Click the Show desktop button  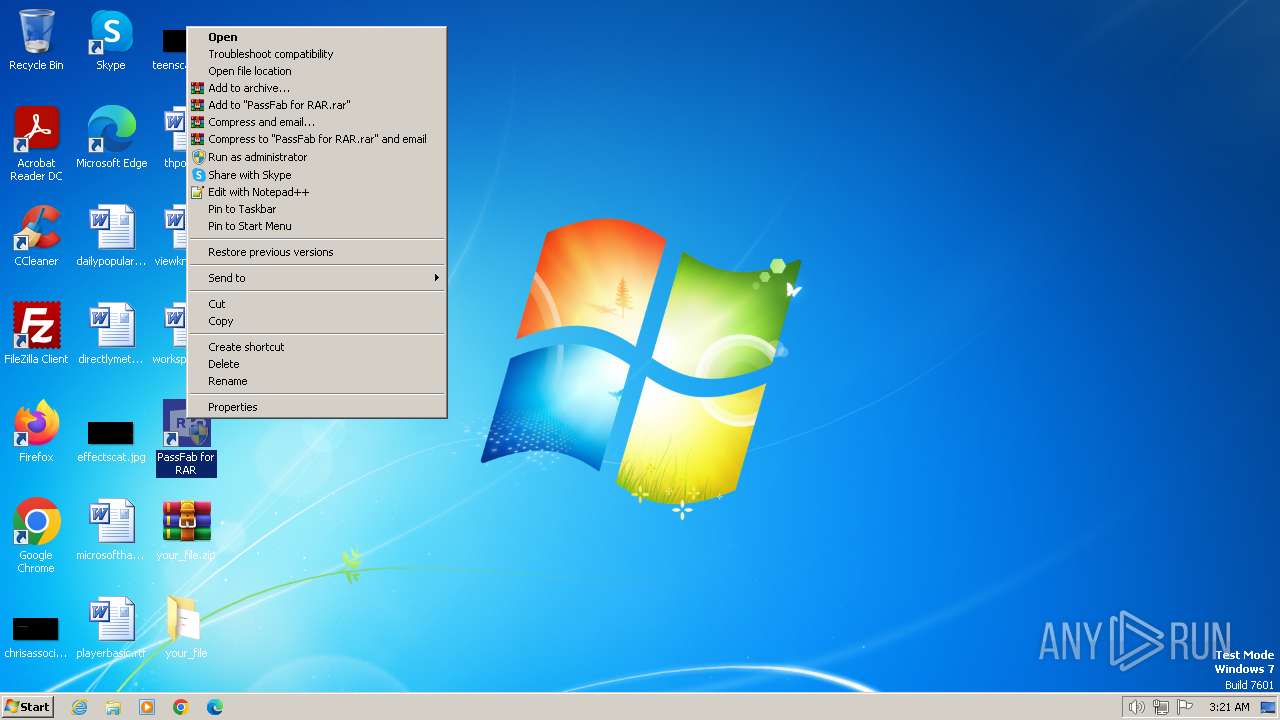coord(1268,707)
